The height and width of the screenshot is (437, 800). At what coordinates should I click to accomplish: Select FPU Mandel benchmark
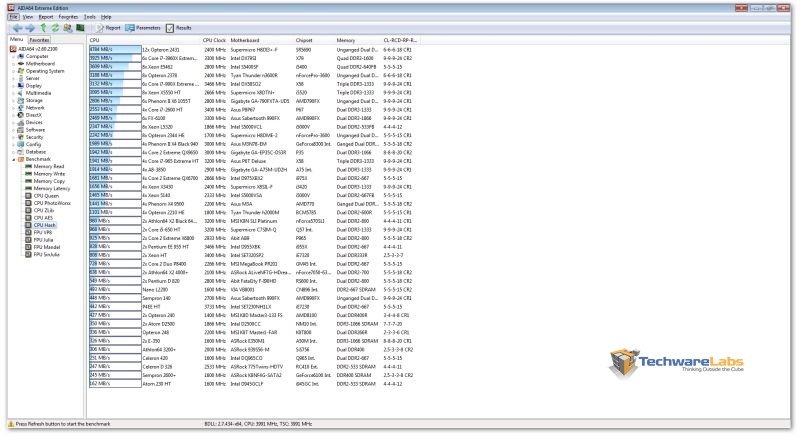(x=47, y=247)
